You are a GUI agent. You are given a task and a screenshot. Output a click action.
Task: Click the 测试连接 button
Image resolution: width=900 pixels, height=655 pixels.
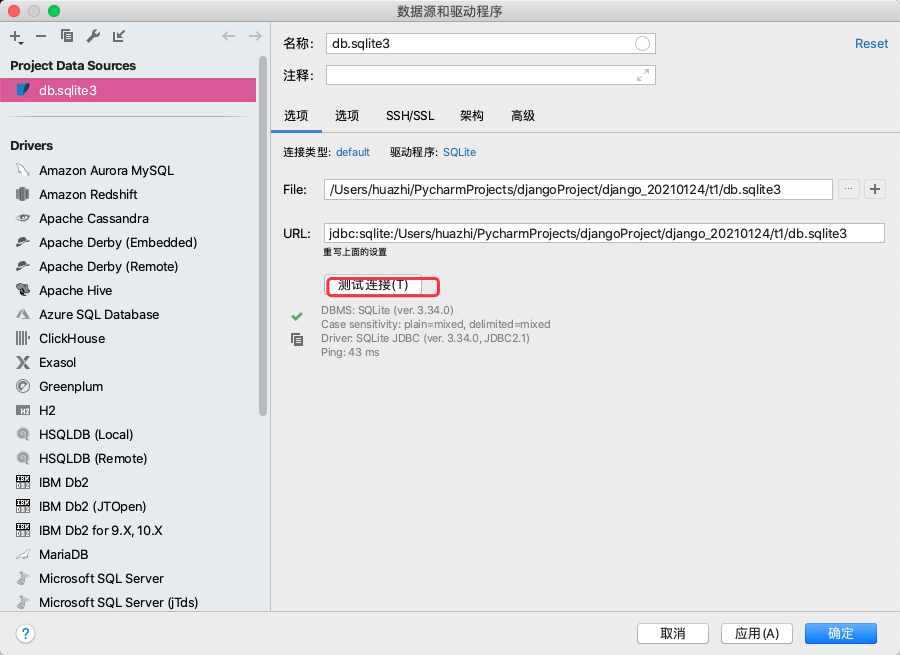pyautogui.click(x=373, y=285)
